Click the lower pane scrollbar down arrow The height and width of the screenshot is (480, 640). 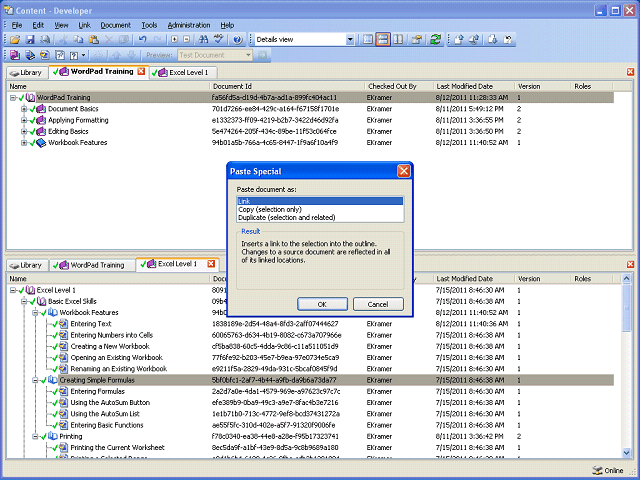pyautogui.click(x=627, y=452)
